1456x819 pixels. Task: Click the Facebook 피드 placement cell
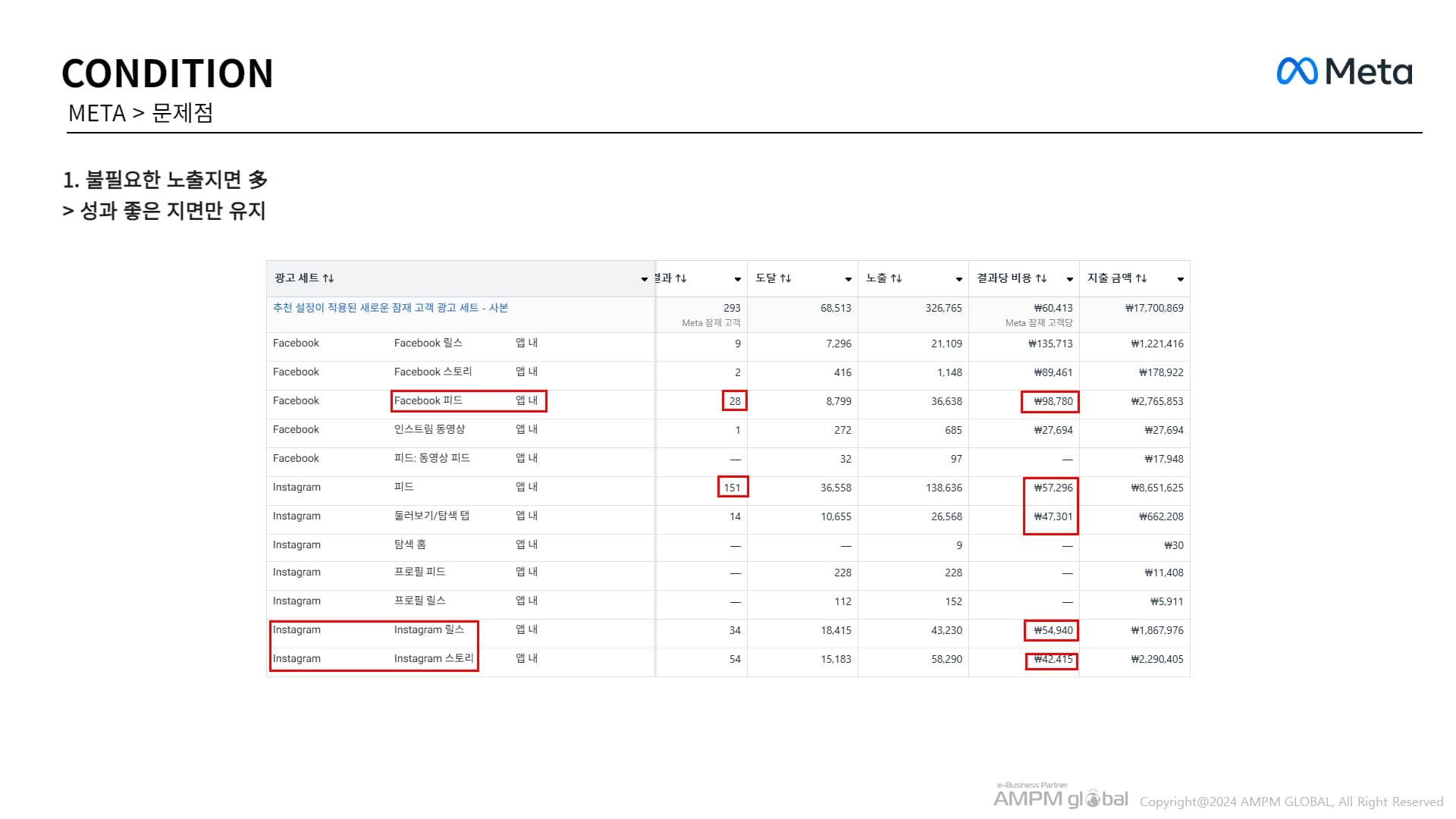point(428,400)
